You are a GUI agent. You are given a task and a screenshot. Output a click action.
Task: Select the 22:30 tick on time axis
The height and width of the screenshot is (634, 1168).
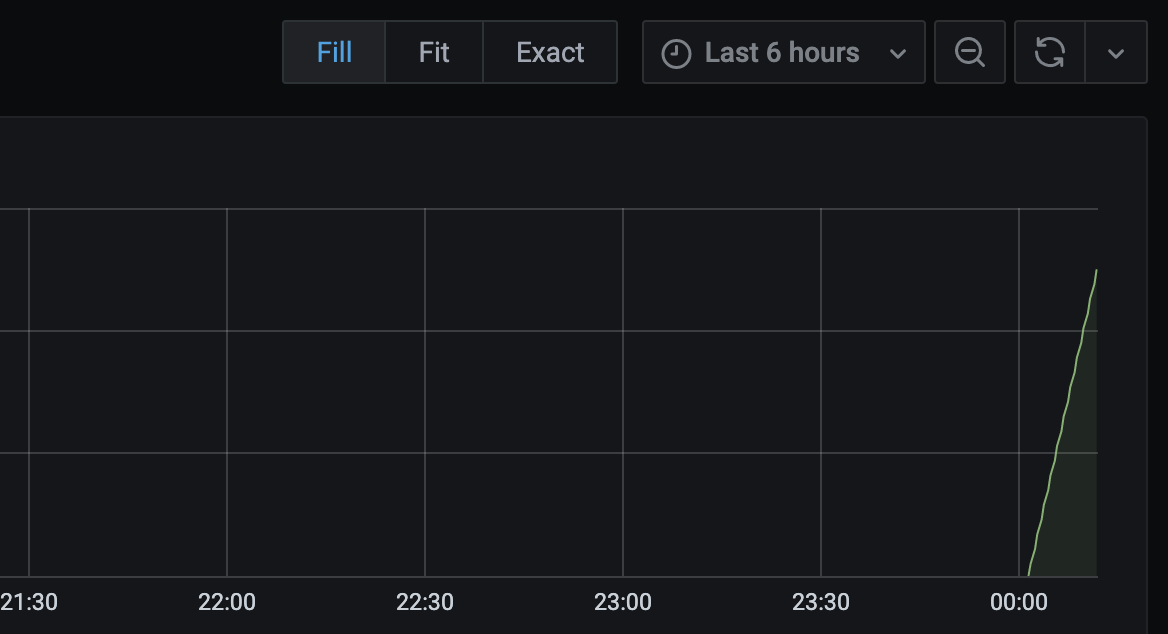(x=425, y=602)
